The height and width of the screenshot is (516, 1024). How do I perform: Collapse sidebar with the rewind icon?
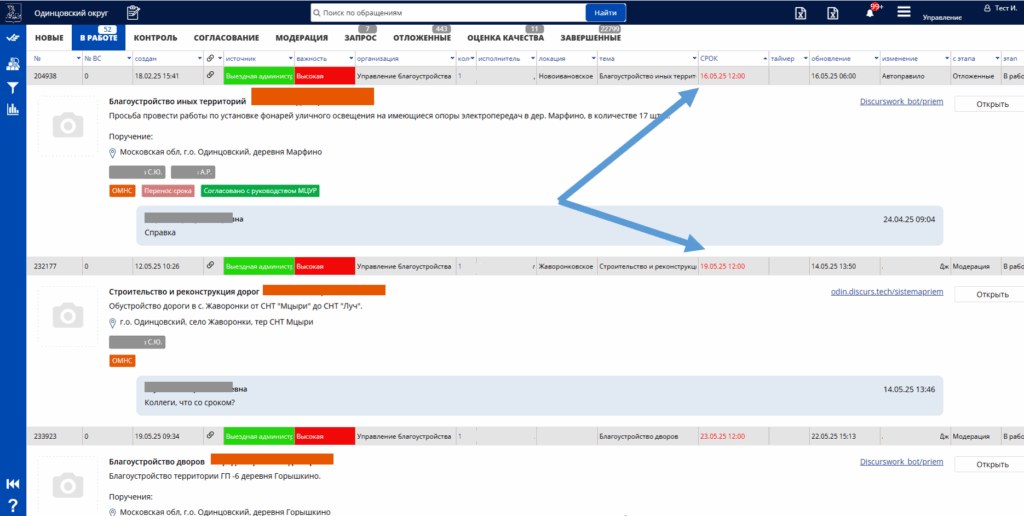click(x=12, y=483)
